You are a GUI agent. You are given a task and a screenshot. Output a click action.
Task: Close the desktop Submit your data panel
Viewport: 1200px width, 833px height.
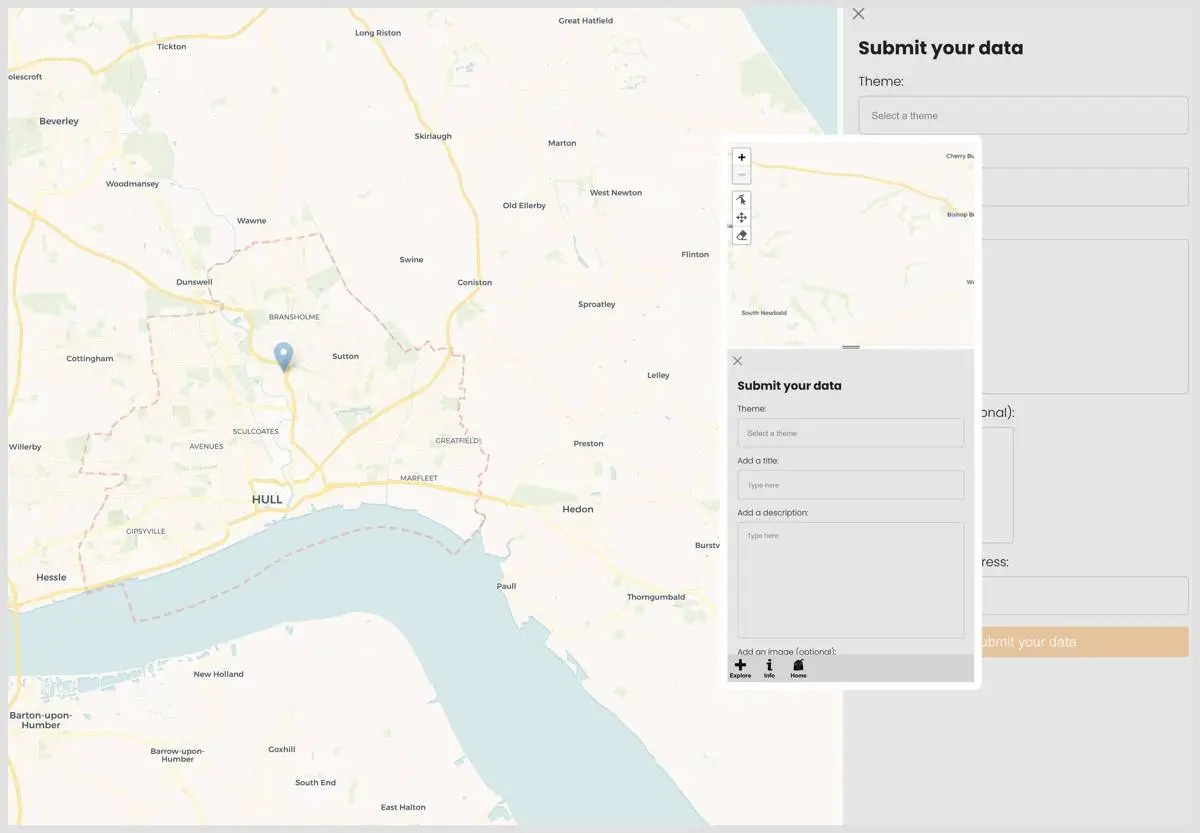[x=858, y=14]
